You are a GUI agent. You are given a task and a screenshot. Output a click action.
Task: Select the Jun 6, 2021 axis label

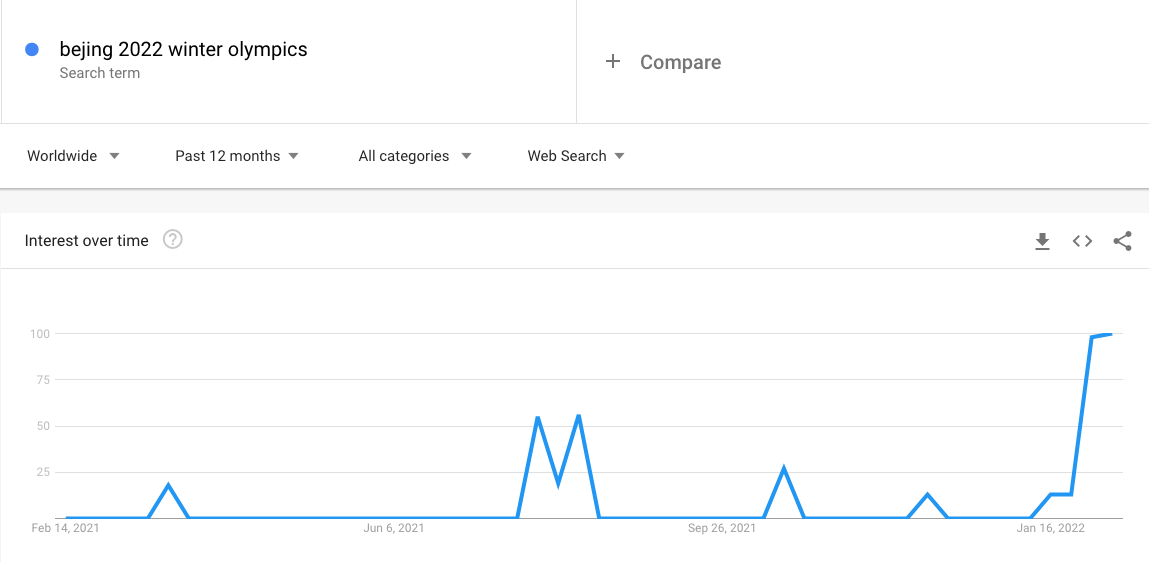click(x=394, y=528)
